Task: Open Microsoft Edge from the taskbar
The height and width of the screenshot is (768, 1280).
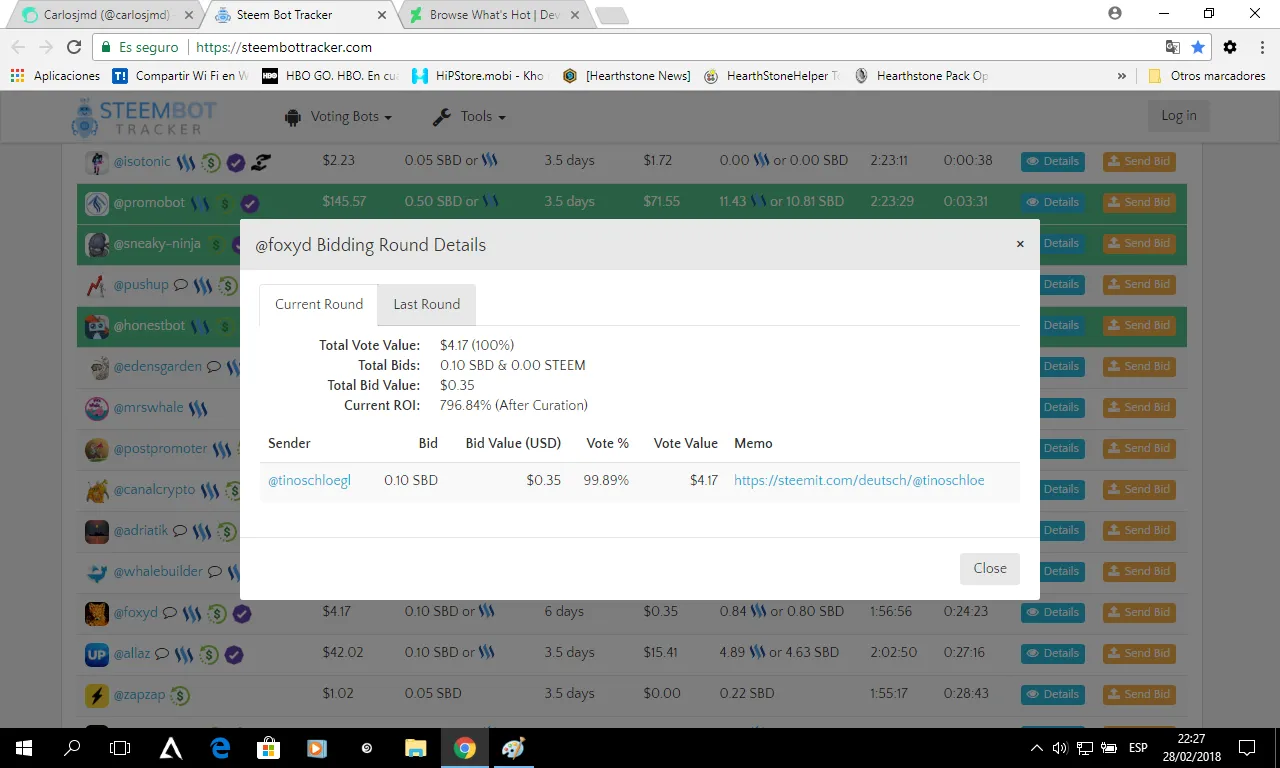Action: (220, 747)
